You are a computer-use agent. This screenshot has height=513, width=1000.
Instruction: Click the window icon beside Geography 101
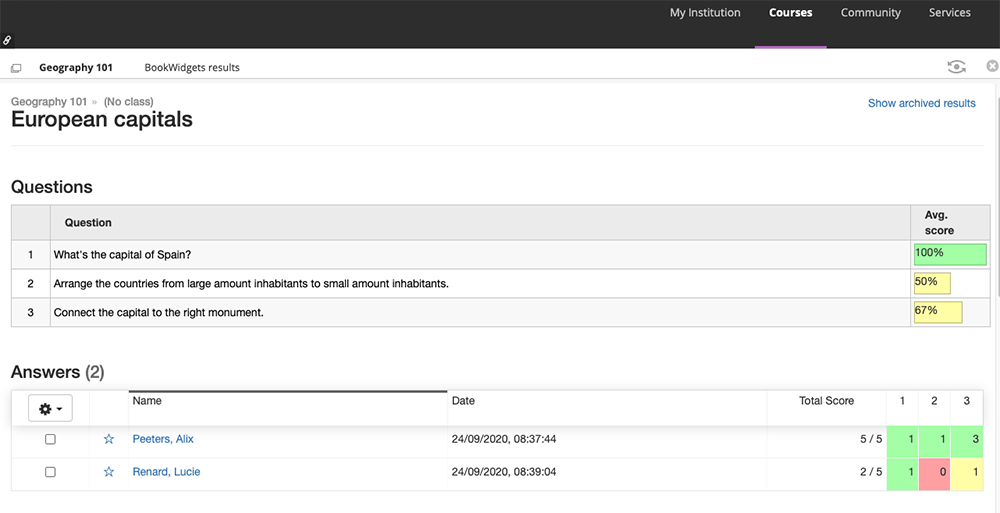click(x=16, y=68)
